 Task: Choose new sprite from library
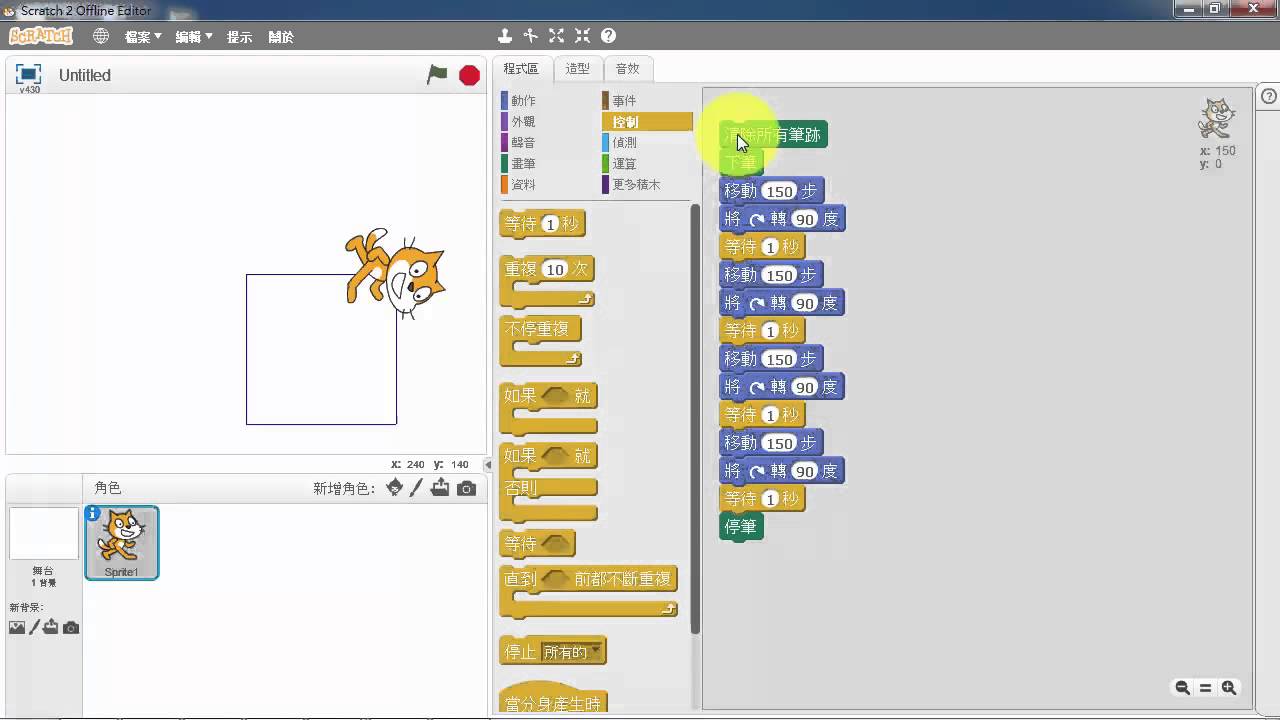395,487
